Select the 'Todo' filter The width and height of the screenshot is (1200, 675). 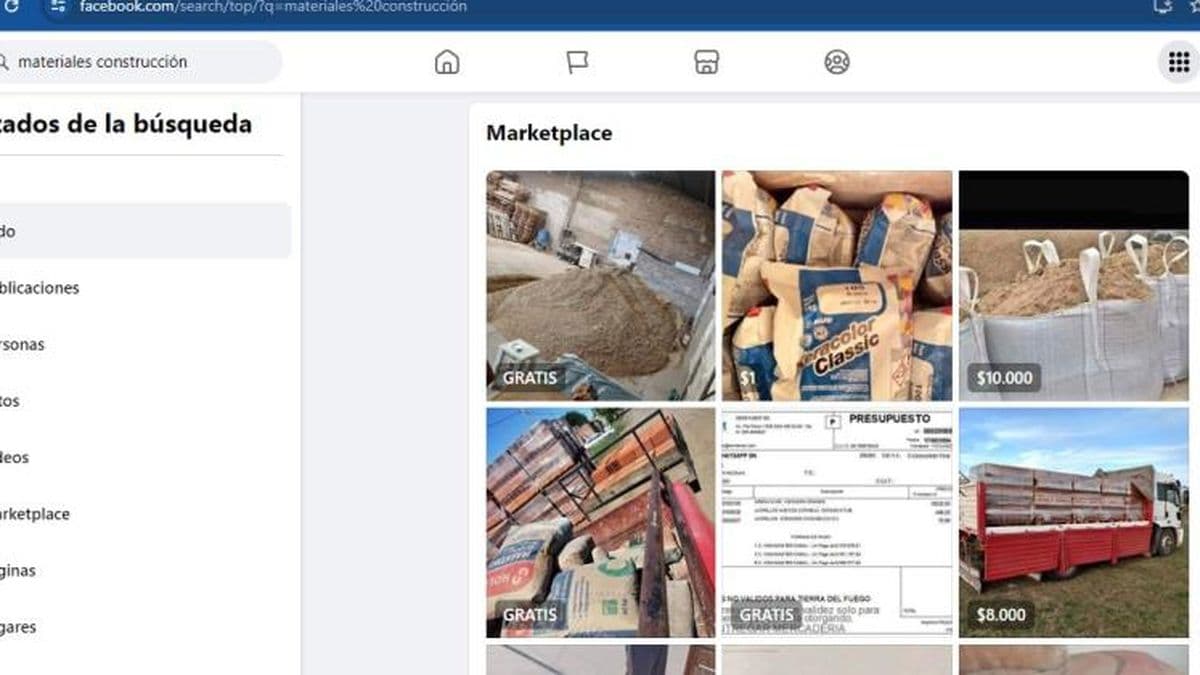point(146,231)
